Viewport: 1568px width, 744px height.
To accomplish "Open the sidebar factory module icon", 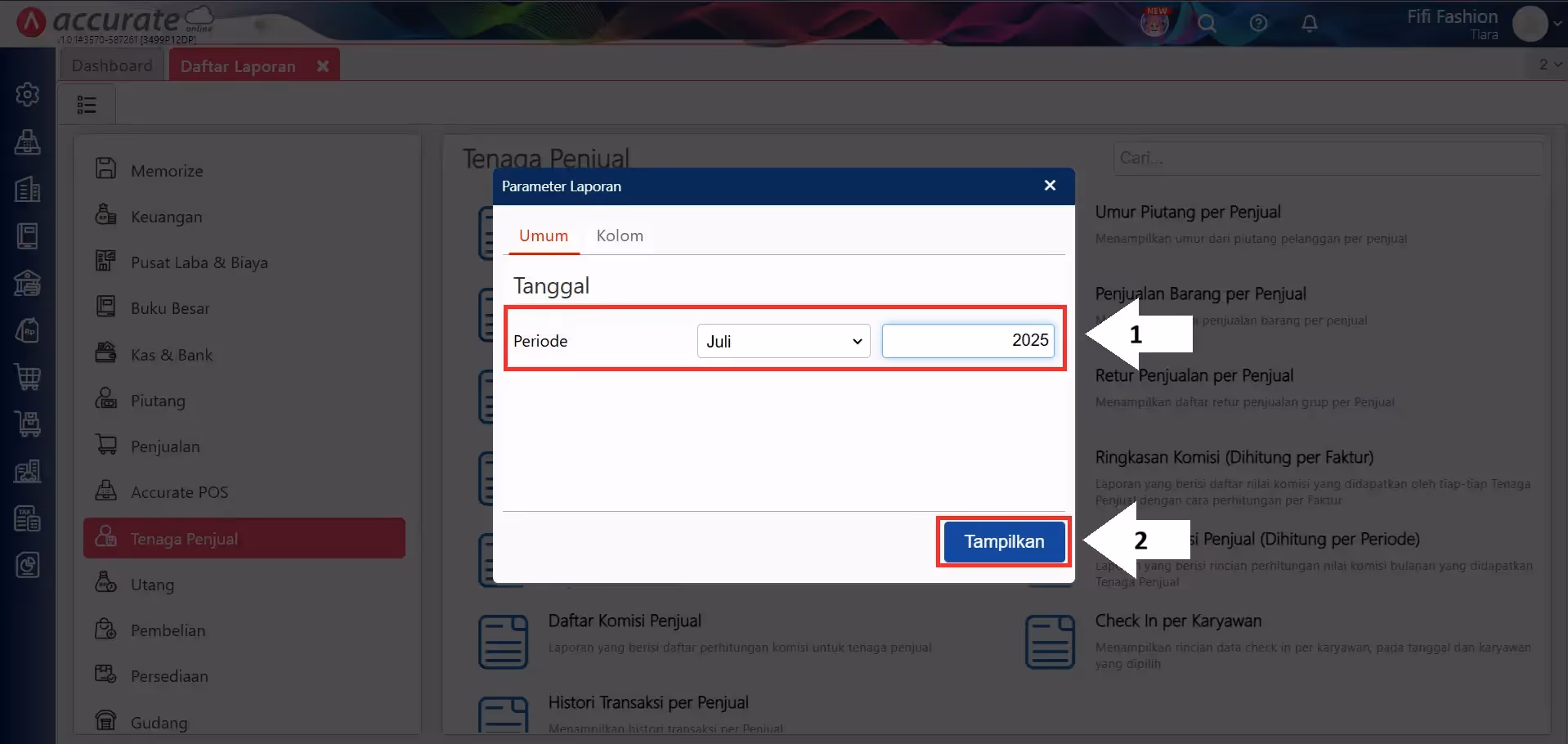I will click(28, 471).
